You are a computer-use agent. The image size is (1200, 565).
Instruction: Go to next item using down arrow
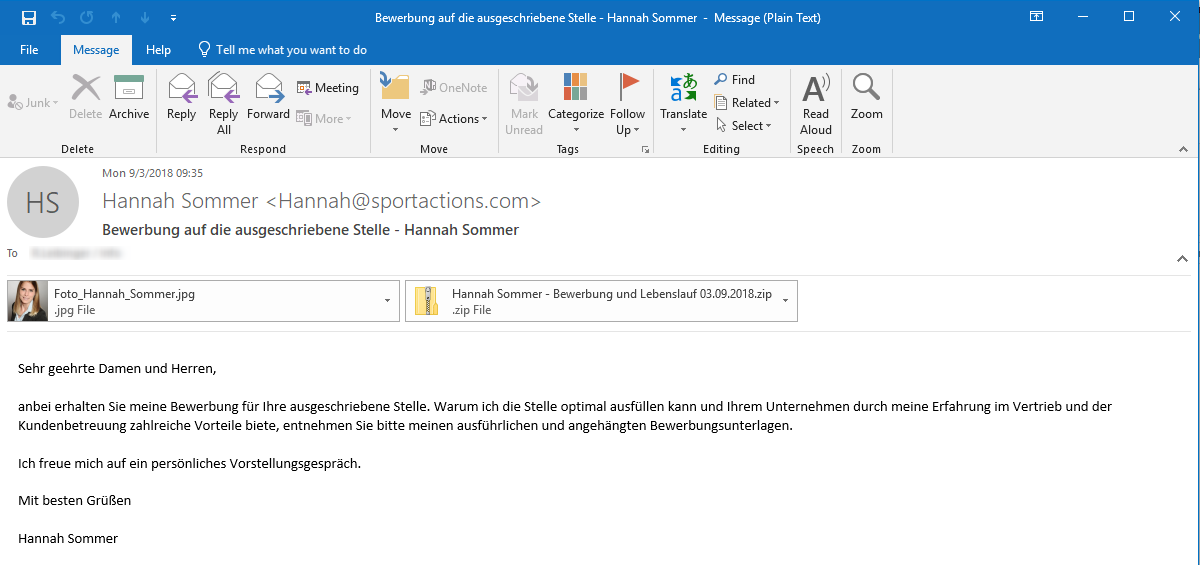pos(145,17)
